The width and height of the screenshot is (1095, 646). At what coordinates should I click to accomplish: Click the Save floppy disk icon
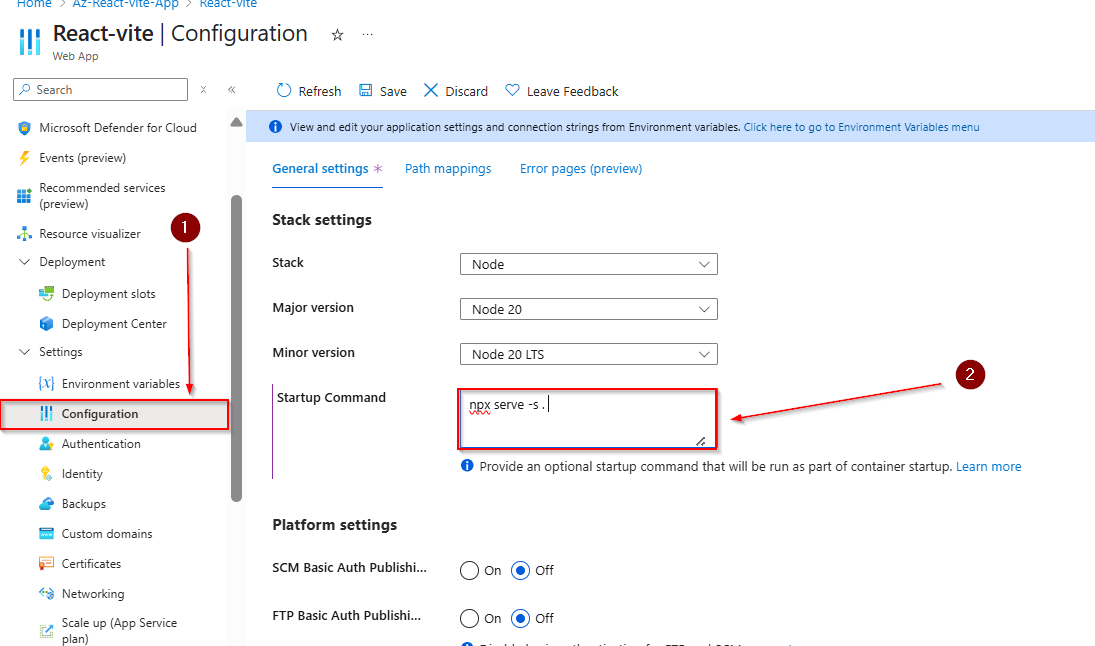tap(365, 90)
